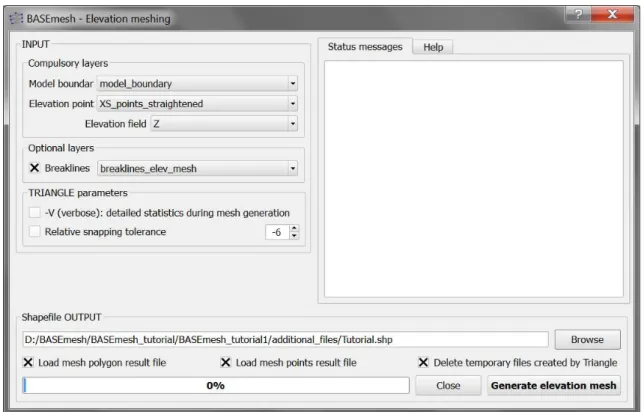Image resolution: width=644 pixels, height=412 pixels.
Task: Open the Elevation point layer dropdown
Action: (197, 104)
